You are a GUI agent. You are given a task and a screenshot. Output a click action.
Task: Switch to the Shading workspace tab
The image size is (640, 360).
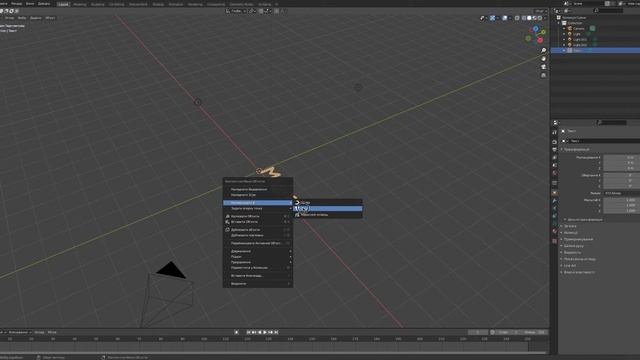[158, 4]
